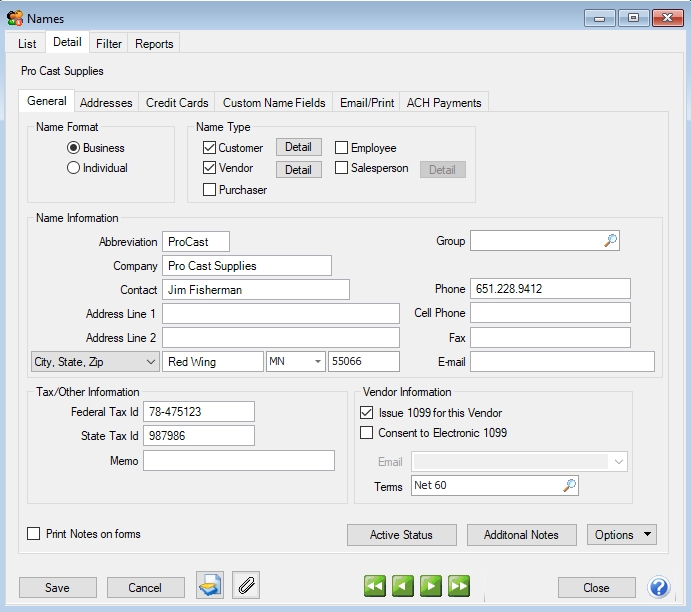This screenshot has width=691, height=612.
Task: Open the state MN dropdown
Action: click(318, 362)
